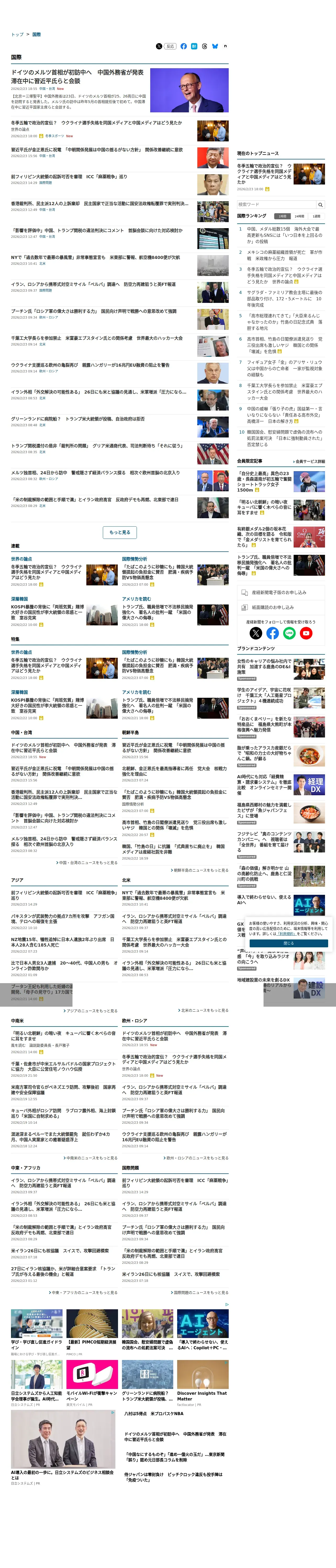336x1568 pixels.
Task: Open 27日にイラン核協議か headline
Action: (x=63, y=1272)
